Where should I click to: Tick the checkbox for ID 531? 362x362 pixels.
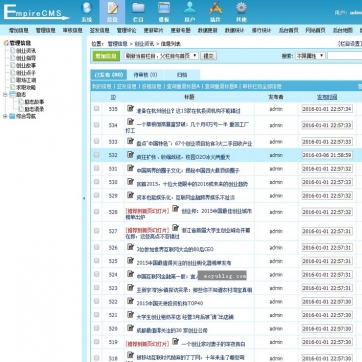97,168
